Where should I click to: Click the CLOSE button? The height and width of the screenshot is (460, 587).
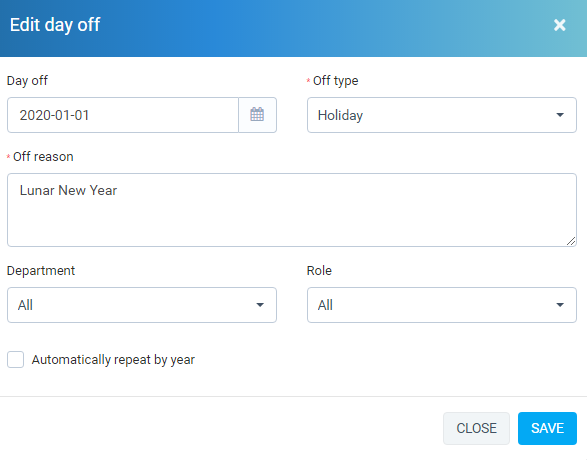pos(476,428)
